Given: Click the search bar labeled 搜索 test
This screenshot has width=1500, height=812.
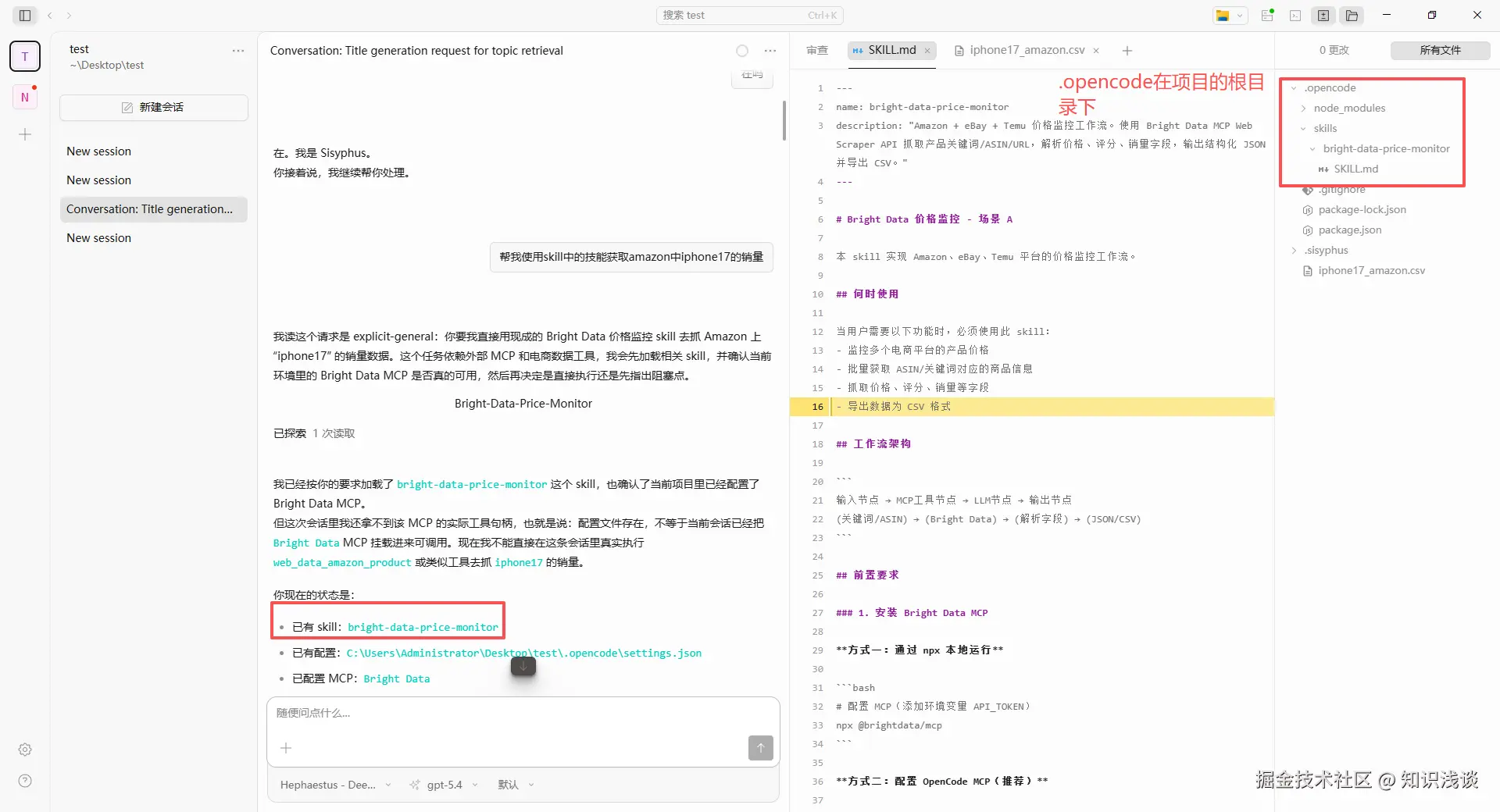Looking at the screenshot, I should (x=749, y=15).
